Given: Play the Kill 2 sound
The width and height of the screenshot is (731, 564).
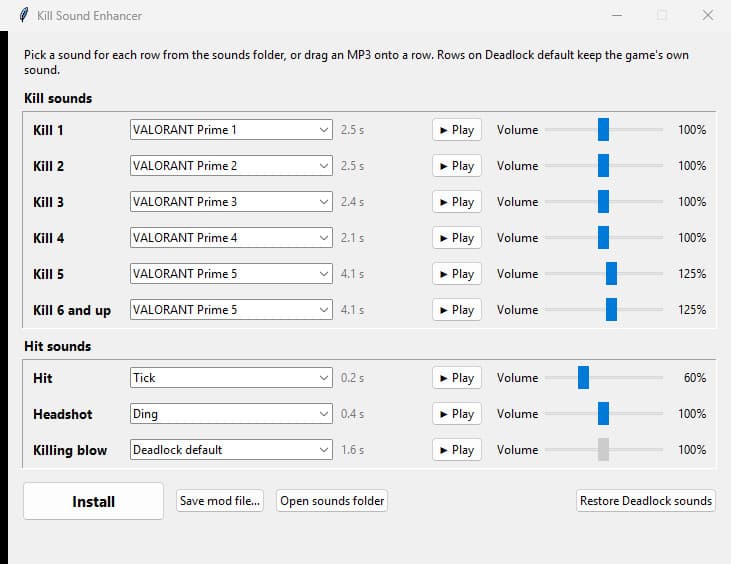Looking at the screenshot, I should tap(456, 166).
